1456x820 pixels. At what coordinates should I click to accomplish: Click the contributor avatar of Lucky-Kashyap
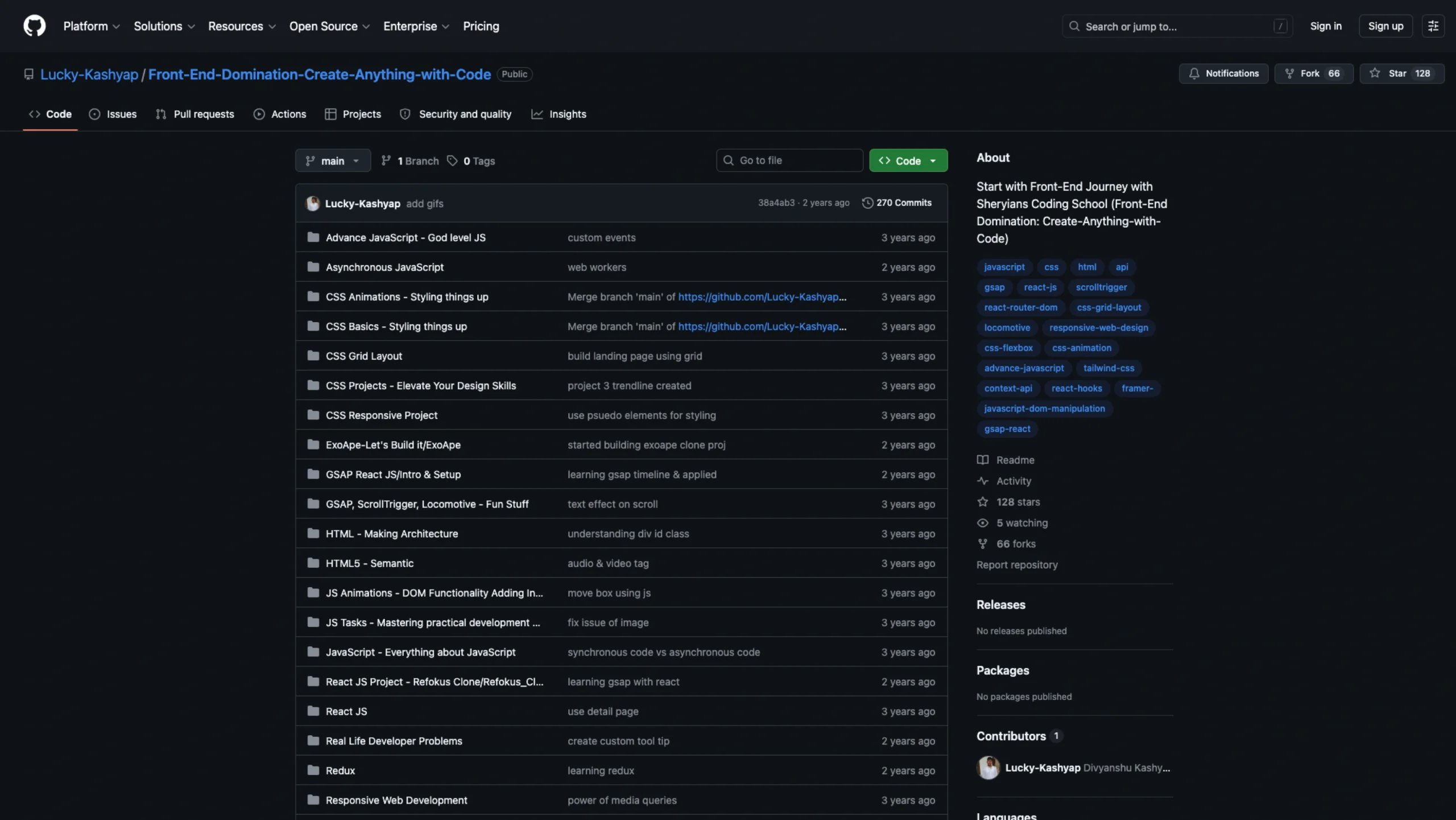click(988, 768)
